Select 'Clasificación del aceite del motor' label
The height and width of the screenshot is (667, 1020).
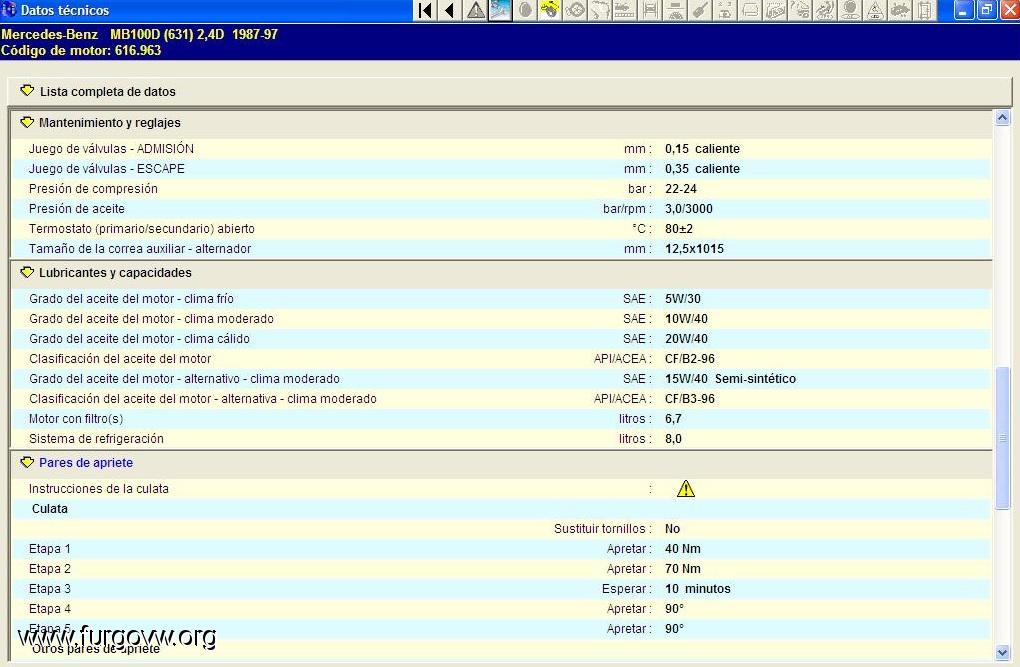(x=120, y=359)
